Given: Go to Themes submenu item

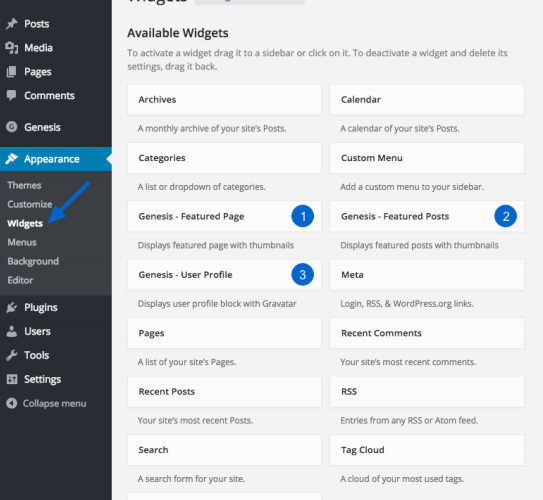Looking at the screenshot, I should (x=24, y=185).
